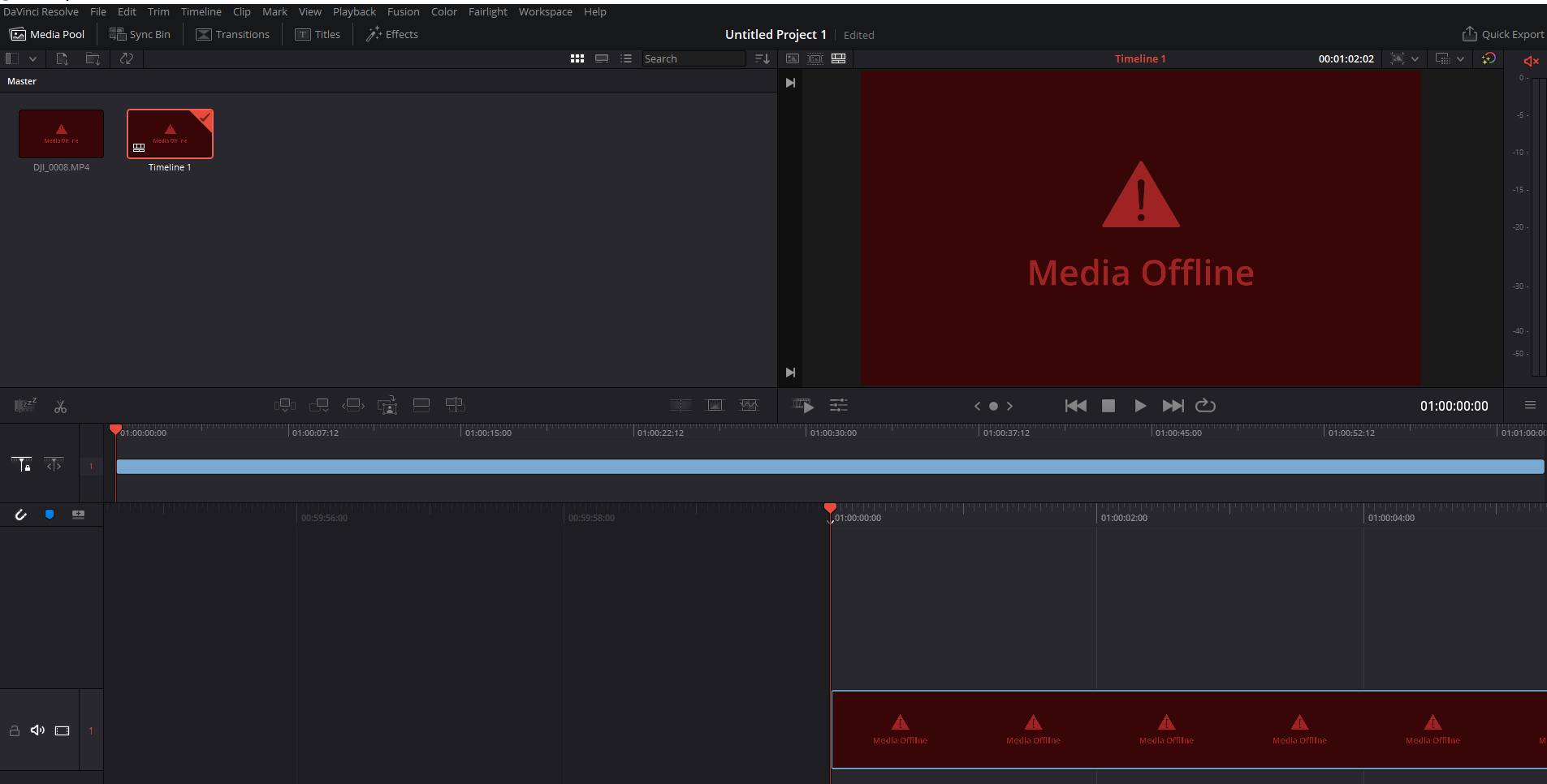Click the Append to timeline icon
The width and height of the screenshot is (1547, 784).
[319, 405]
